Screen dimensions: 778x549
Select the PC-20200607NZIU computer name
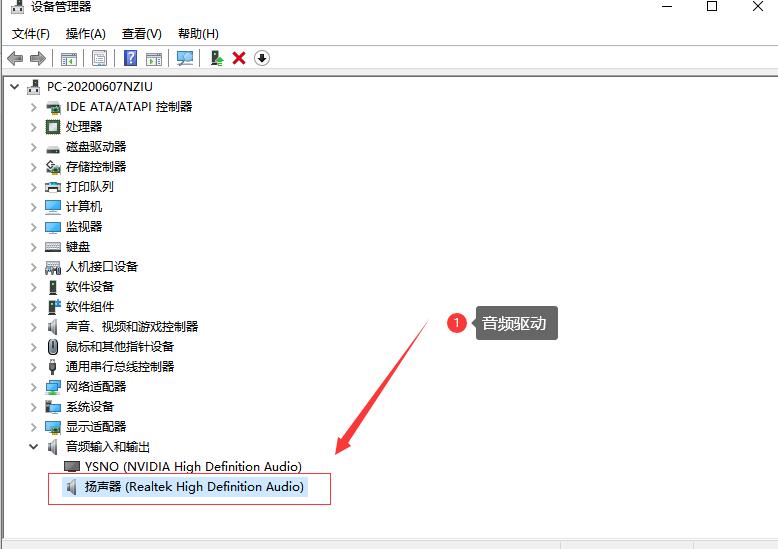click(100, 87)
